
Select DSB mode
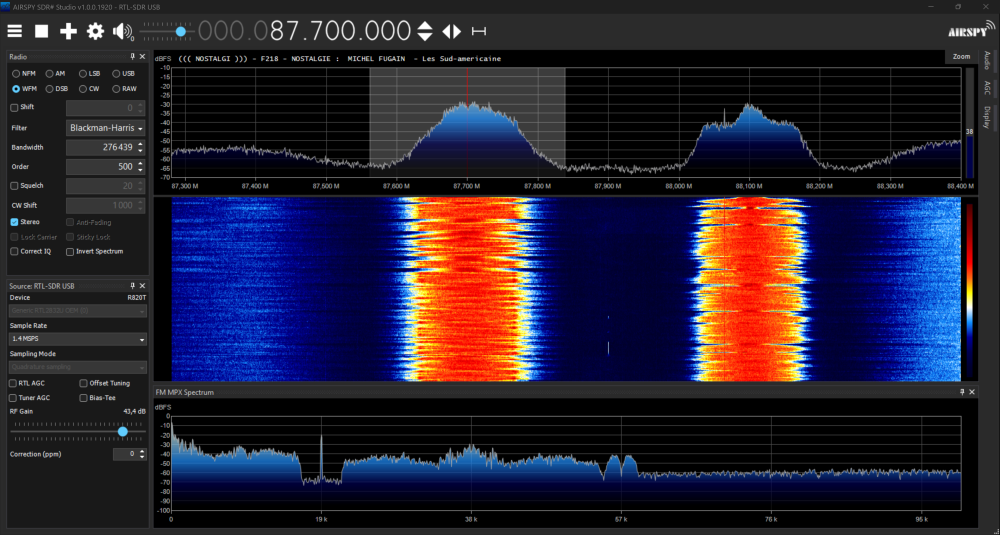pyautogui.click(x=57, y=89)
